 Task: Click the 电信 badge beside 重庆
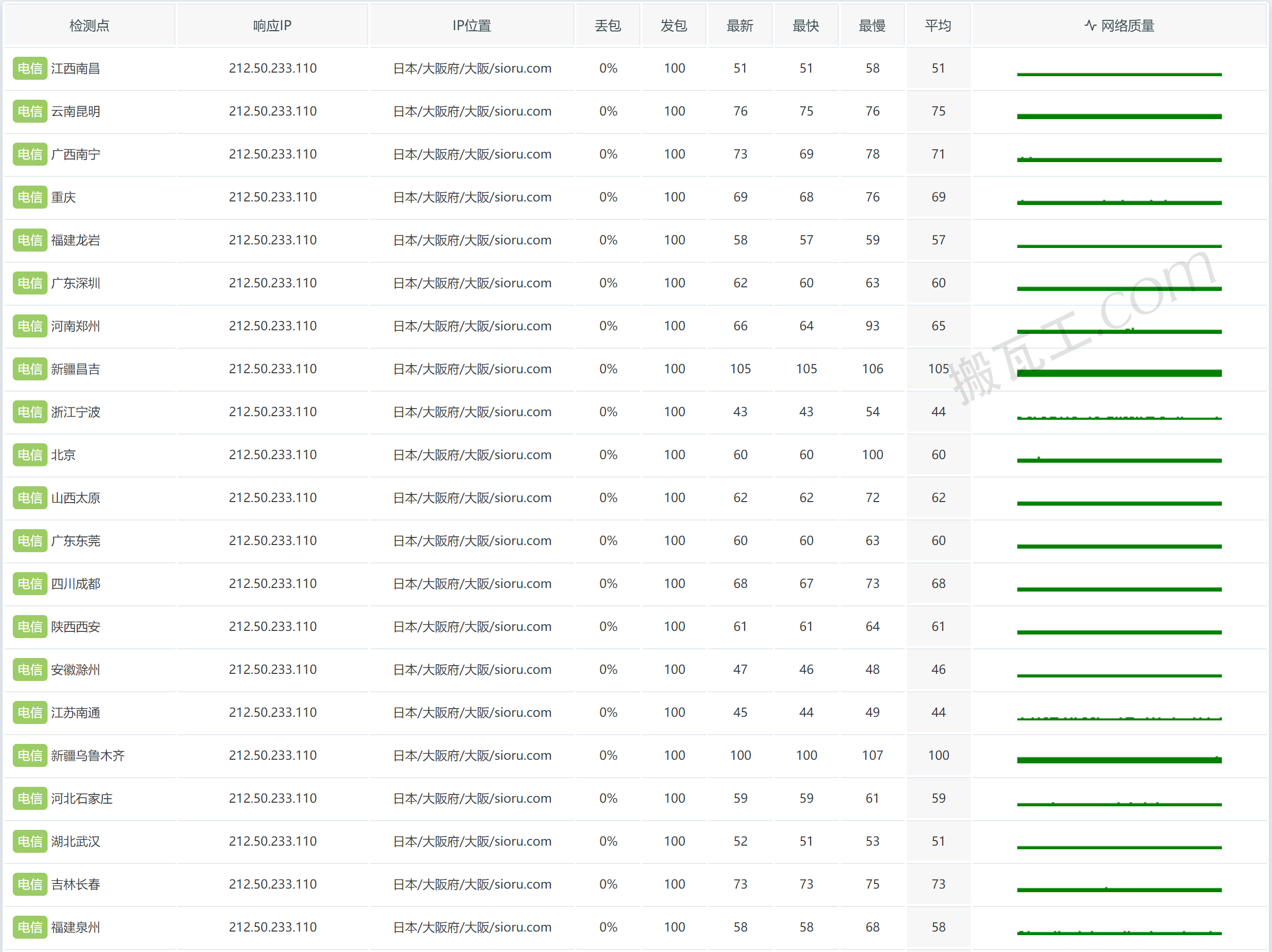click(30, 197)
